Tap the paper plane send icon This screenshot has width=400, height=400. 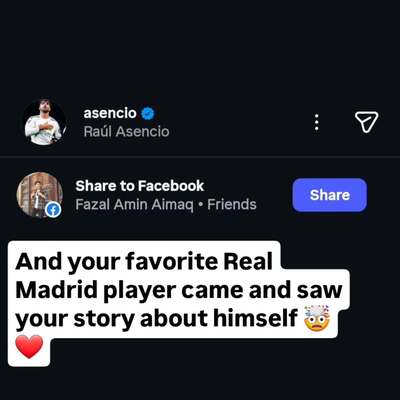coord(366,122)
